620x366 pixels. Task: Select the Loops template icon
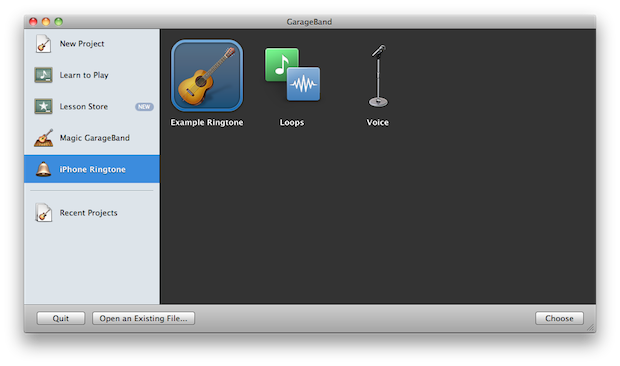pos(292,74)
